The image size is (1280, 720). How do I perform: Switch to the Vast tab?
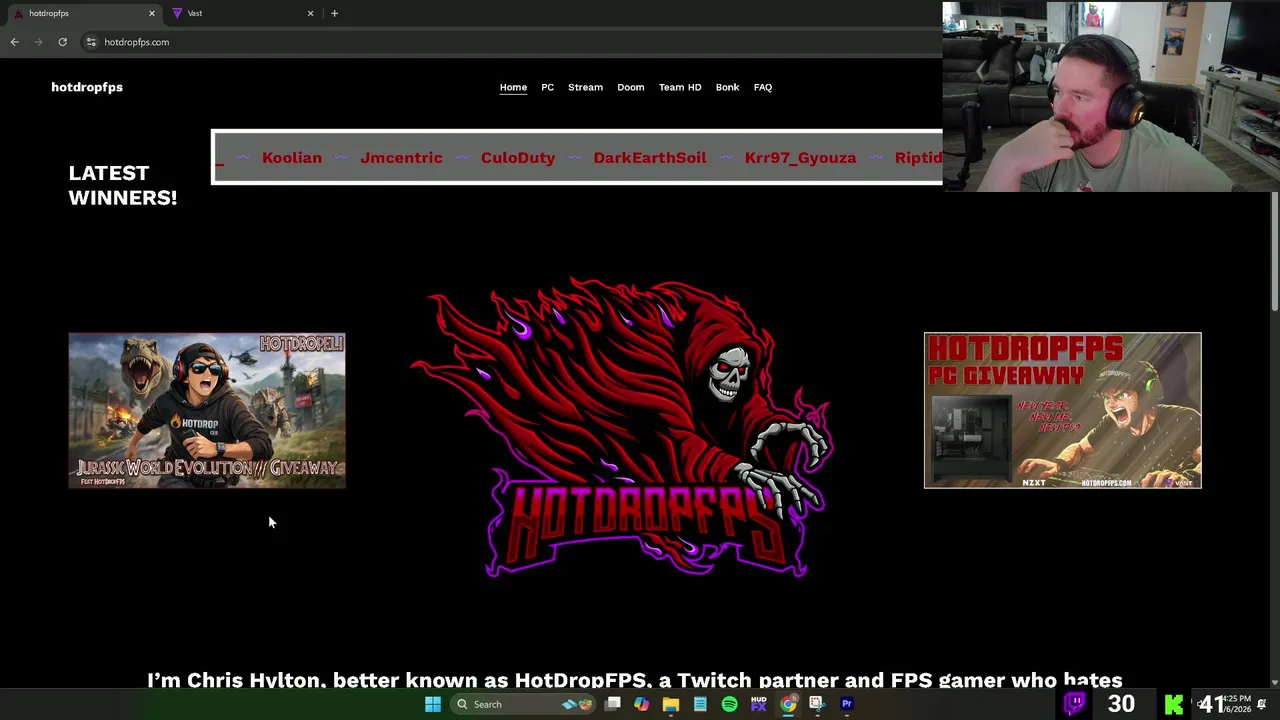[240, 13]
